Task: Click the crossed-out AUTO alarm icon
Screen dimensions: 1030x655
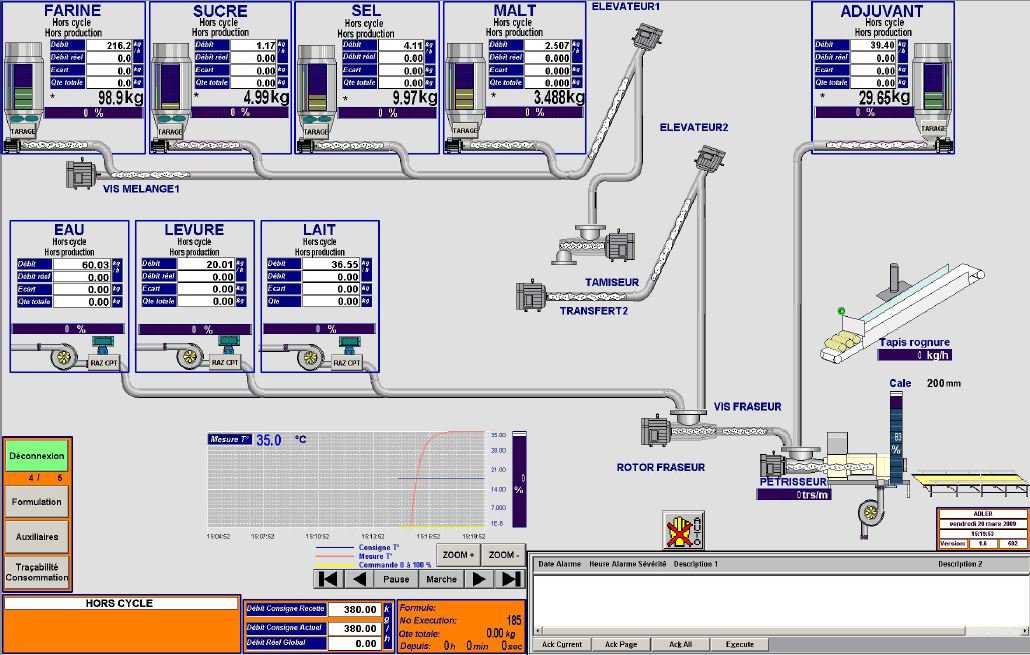Action: (683, 530)
